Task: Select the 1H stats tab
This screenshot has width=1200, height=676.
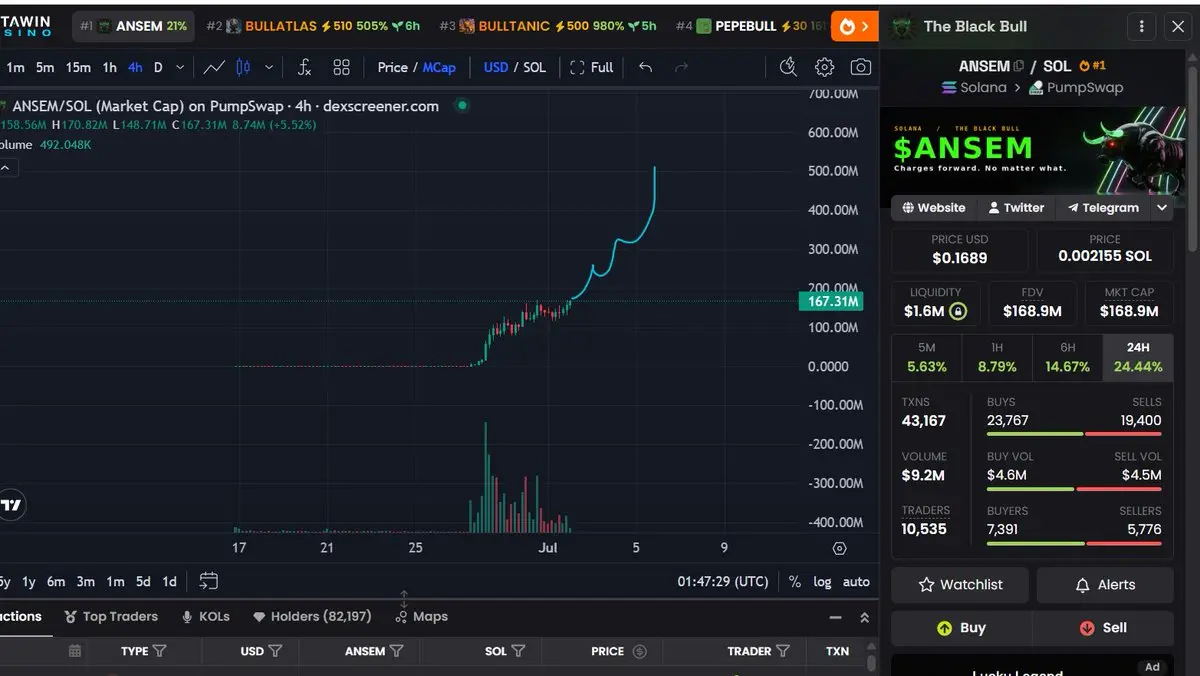Action: [x=997, y=357]
